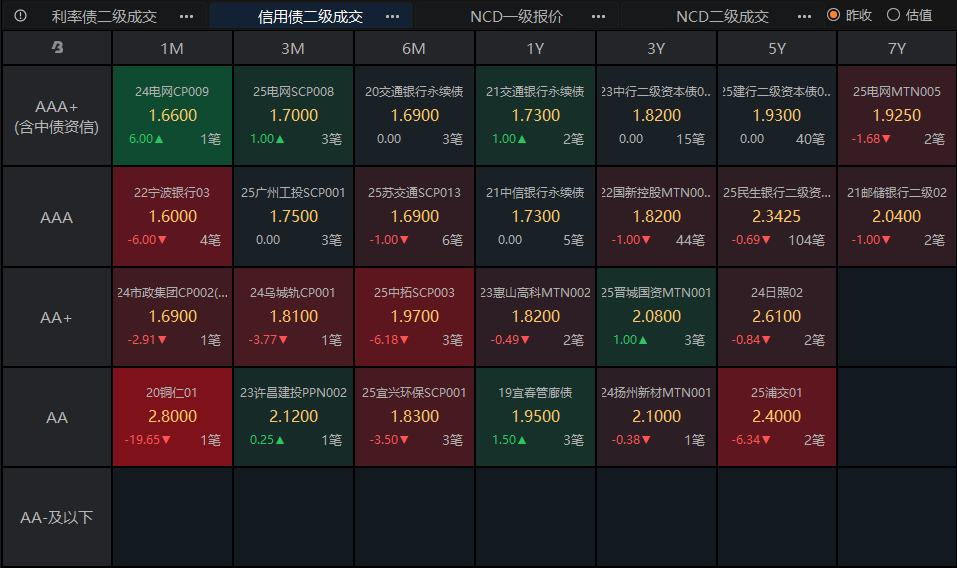Open the 20交通银行永续债 cell
957x568 pixels.
[x=414, y=116]
